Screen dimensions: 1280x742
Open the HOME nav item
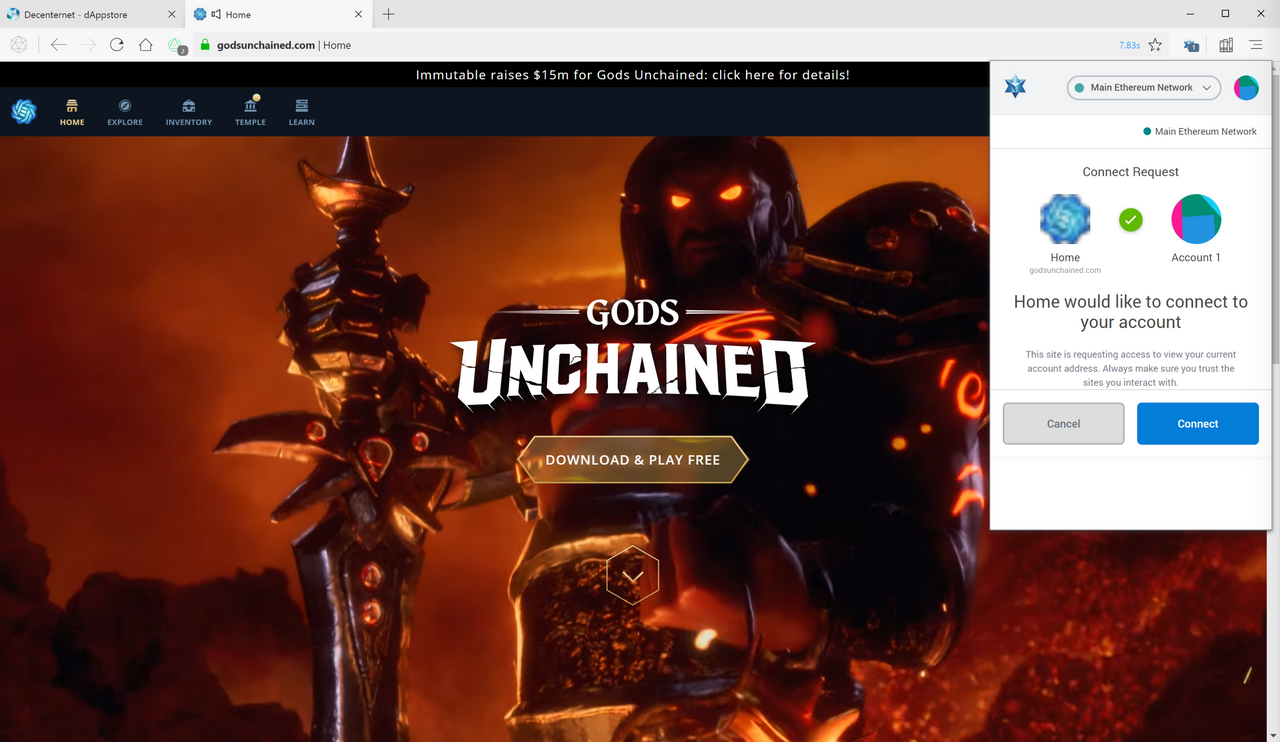point(72,112)
